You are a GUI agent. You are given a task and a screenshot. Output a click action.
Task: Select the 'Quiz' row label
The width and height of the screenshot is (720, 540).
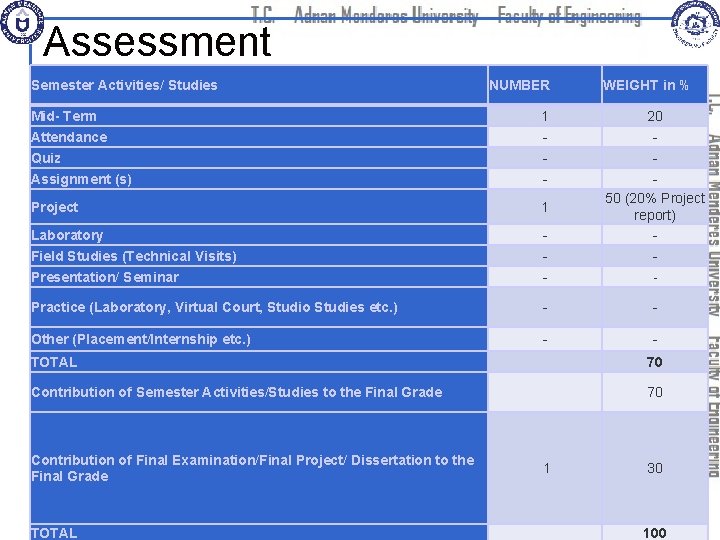point(46,158)
